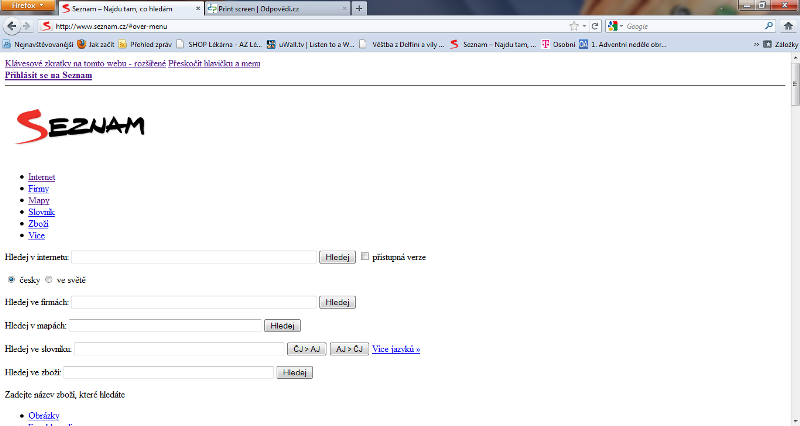
Task: Open the Firefox home page icon
Action: 788,26
